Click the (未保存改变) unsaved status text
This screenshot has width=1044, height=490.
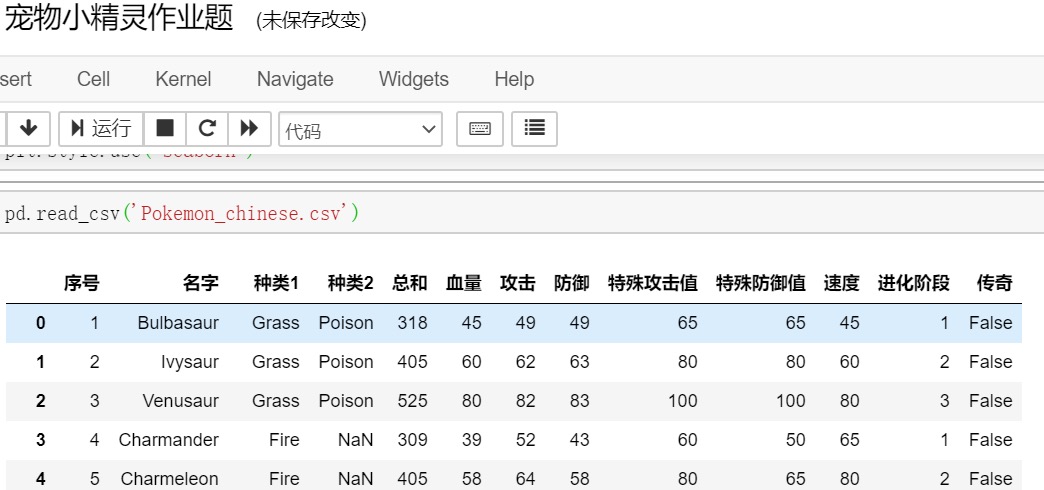point(311,21)
